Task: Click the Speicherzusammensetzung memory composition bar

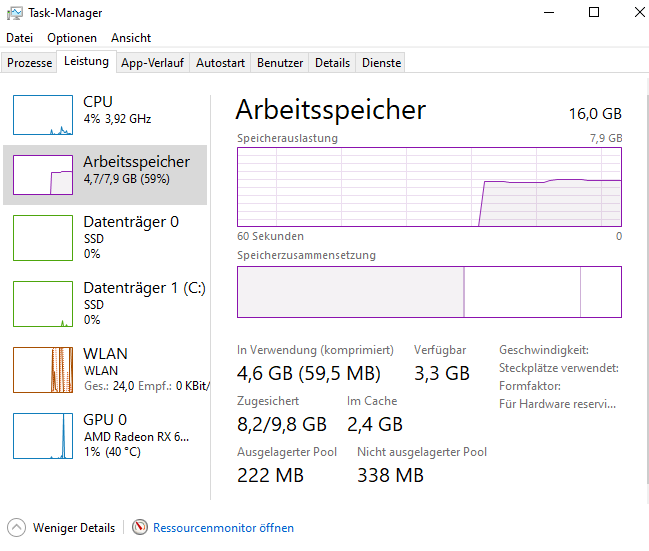Action: (429, 292)
